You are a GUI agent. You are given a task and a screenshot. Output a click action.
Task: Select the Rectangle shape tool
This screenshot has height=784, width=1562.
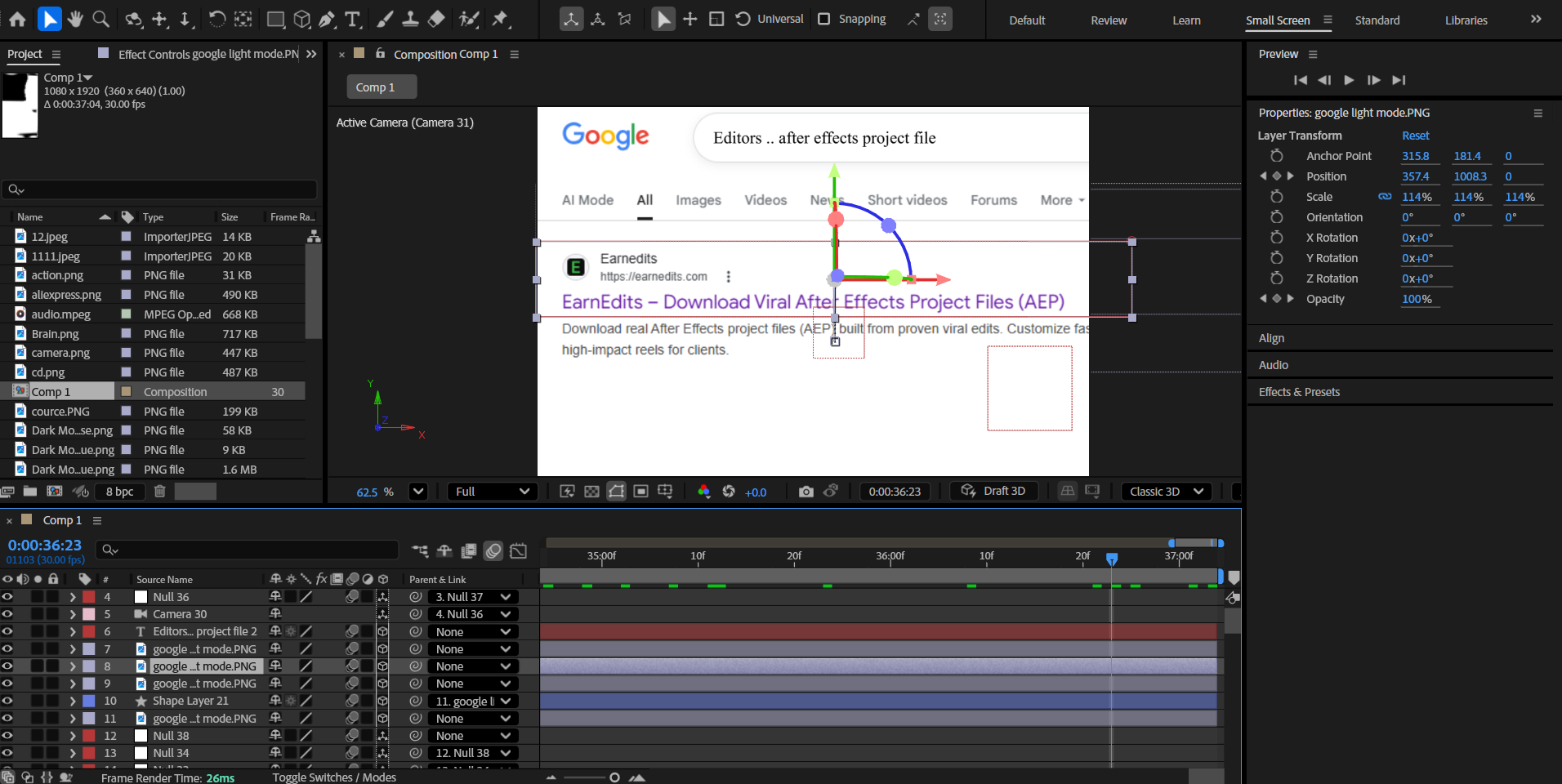pyautogui.click(x=276, y=19)
